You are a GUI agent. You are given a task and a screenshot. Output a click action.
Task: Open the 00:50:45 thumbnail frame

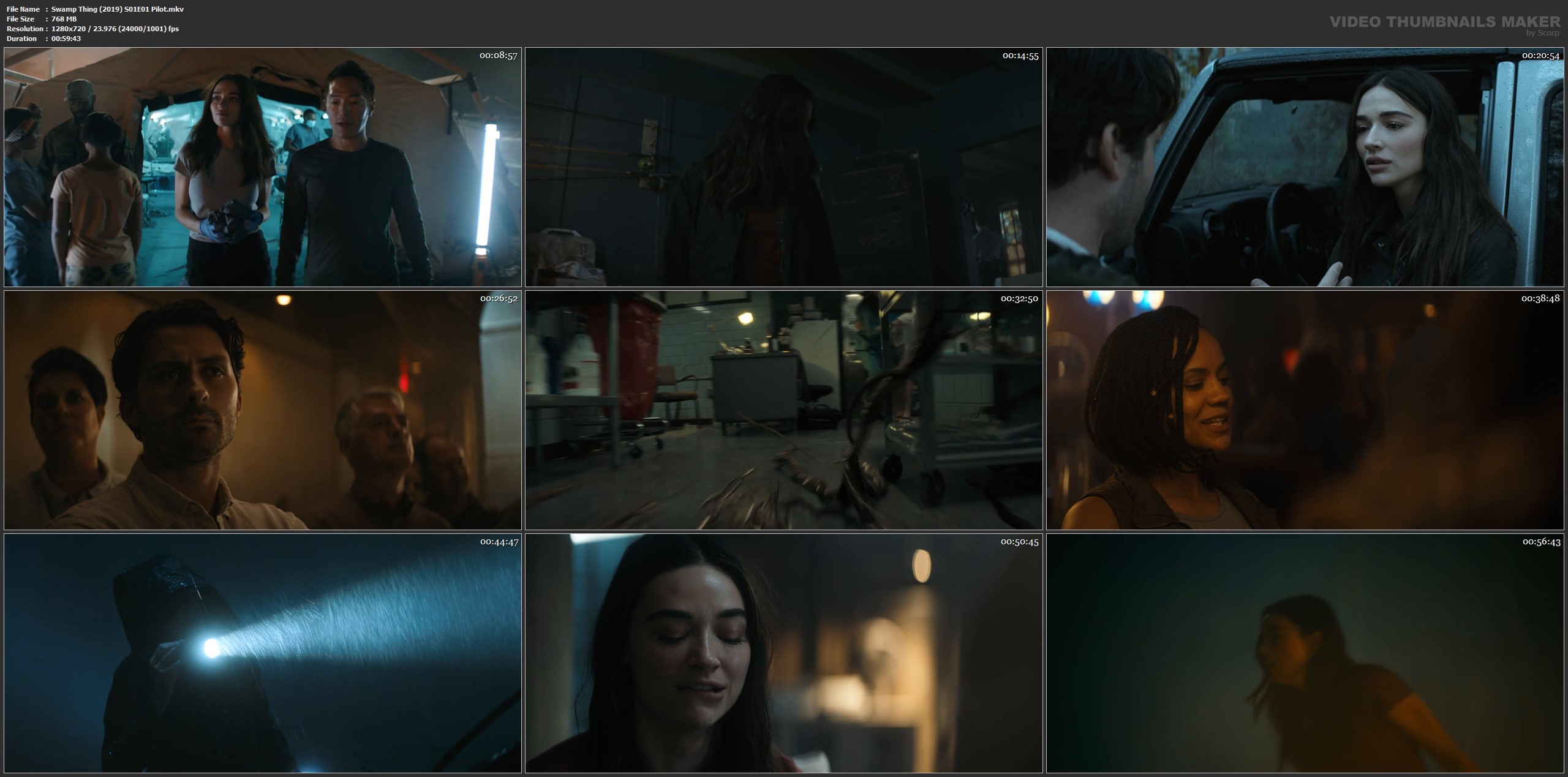click(783, 653)
